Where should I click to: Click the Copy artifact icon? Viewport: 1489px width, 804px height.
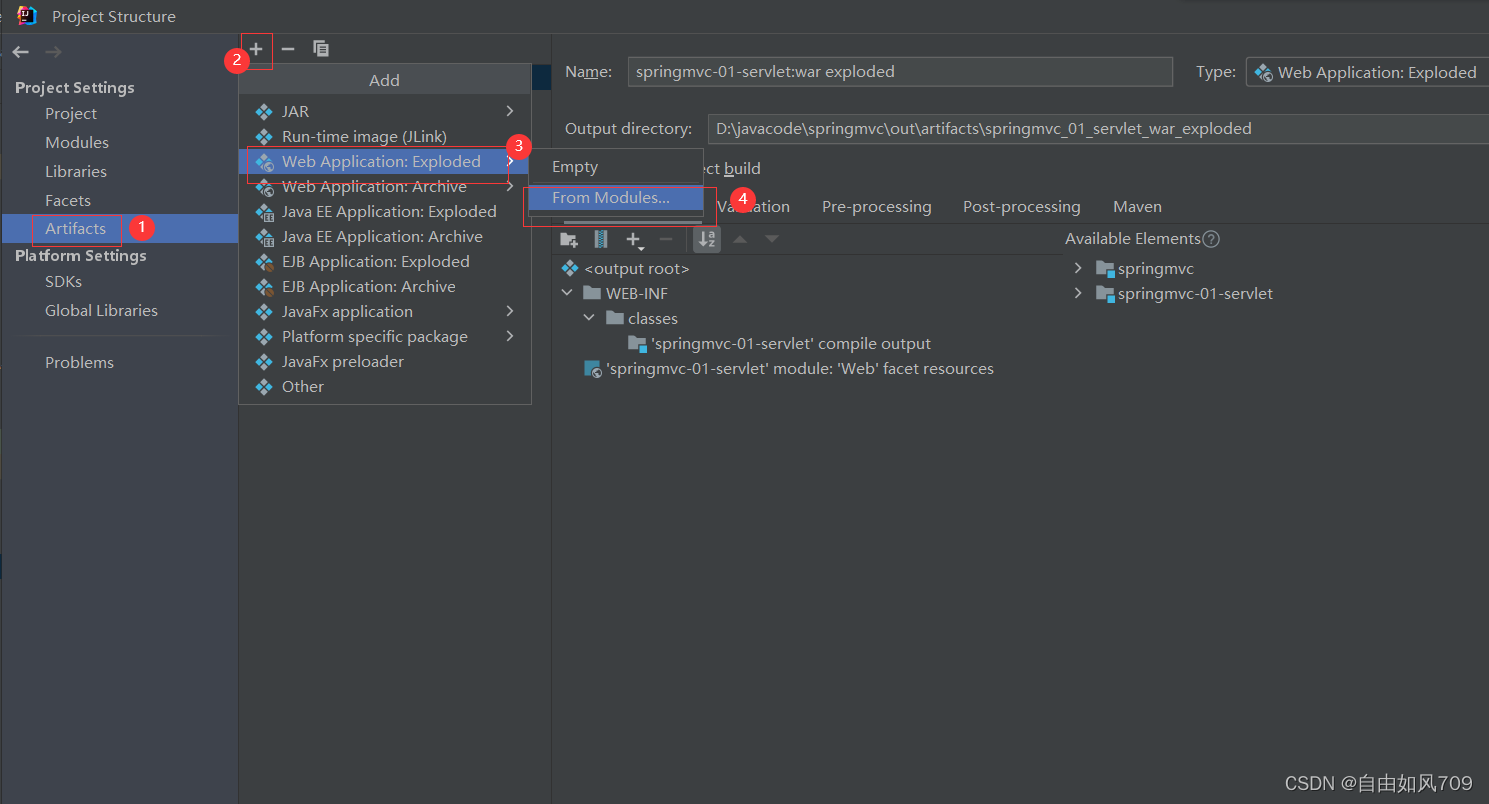(321, 48)
